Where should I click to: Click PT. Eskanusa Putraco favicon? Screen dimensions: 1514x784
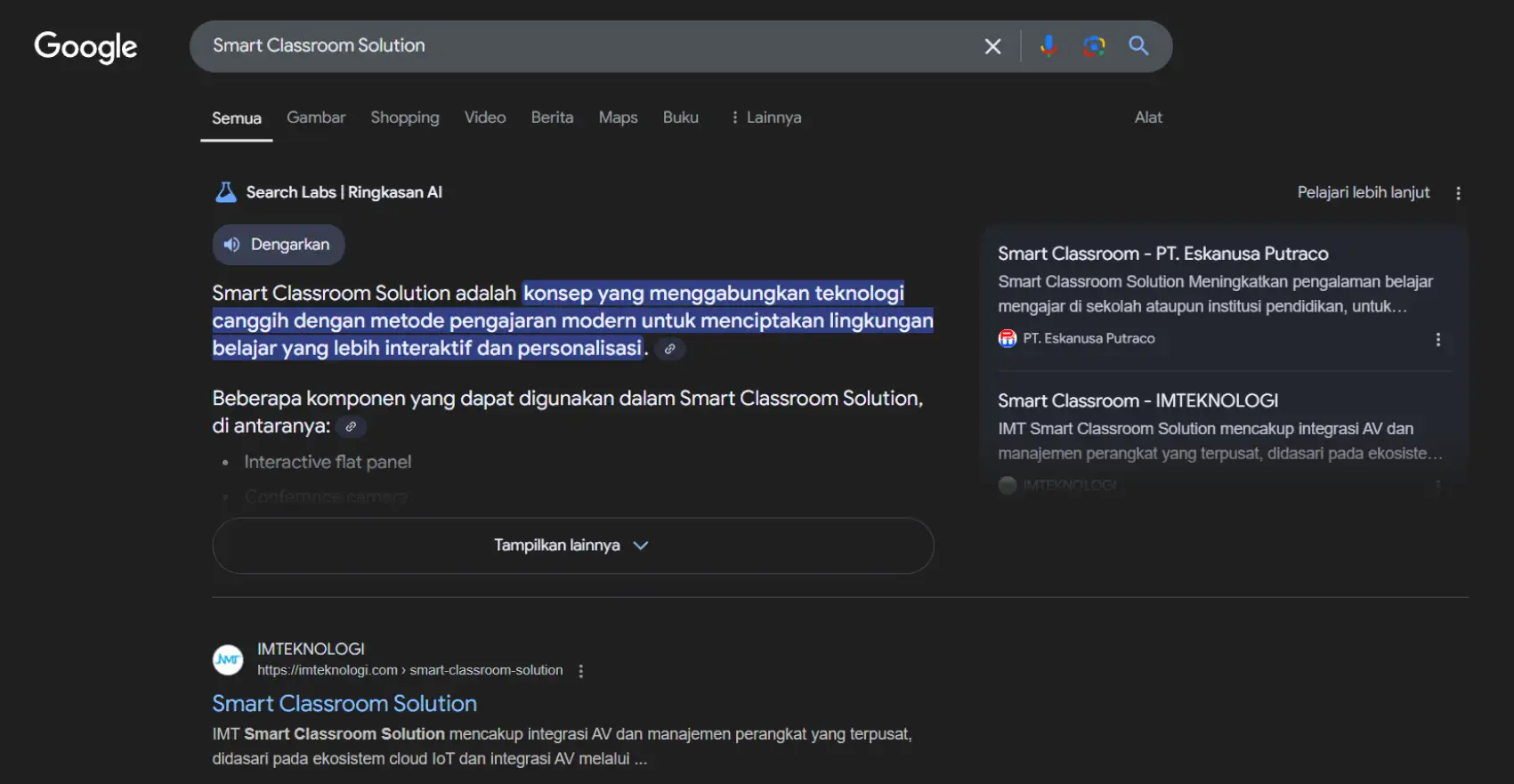(x=1008, y=338)
